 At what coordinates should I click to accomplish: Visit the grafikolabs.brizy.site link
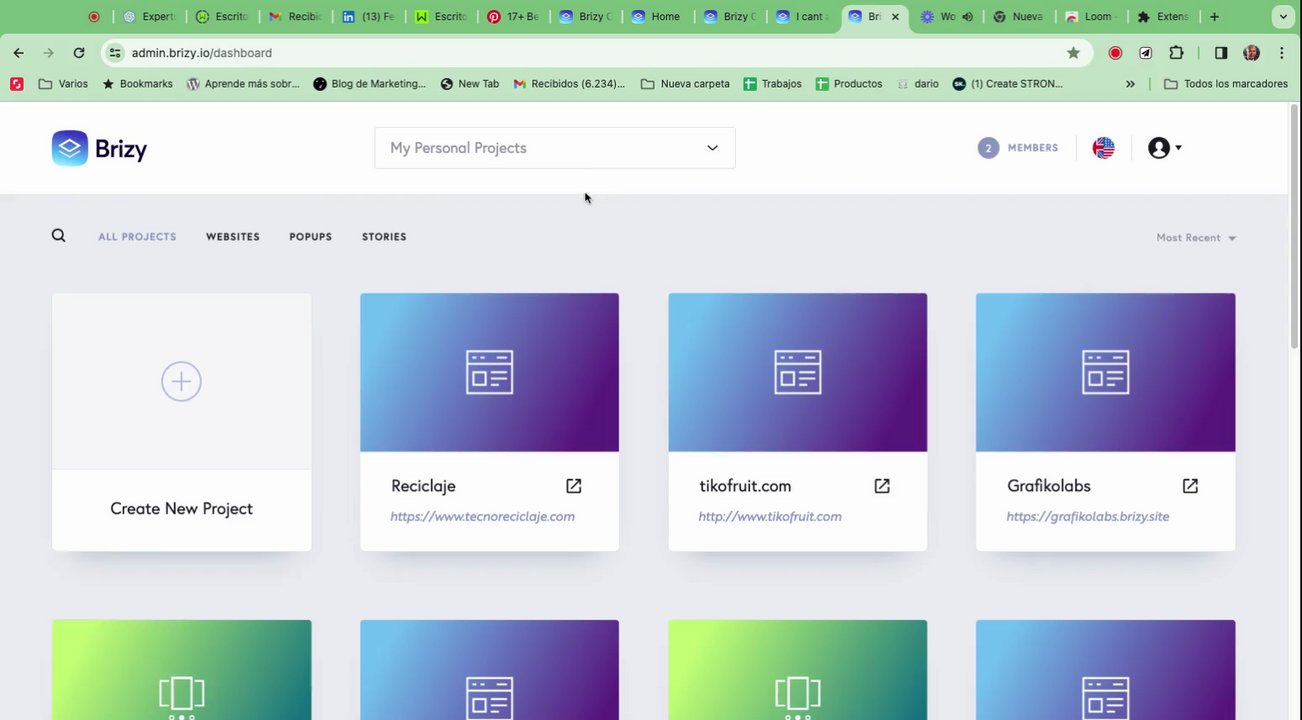pos(1088,517)
